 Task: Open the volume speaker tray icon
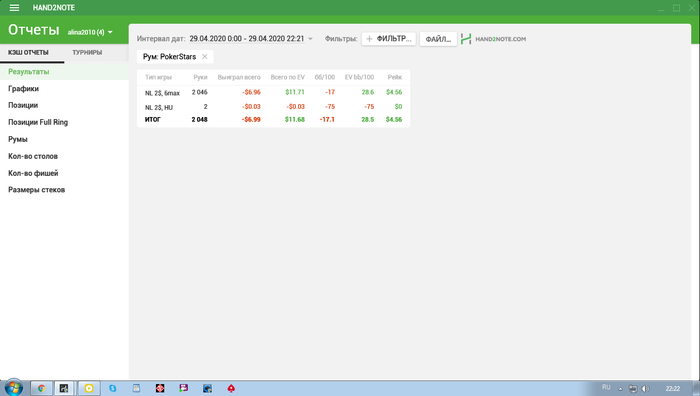tap(646, 388)
